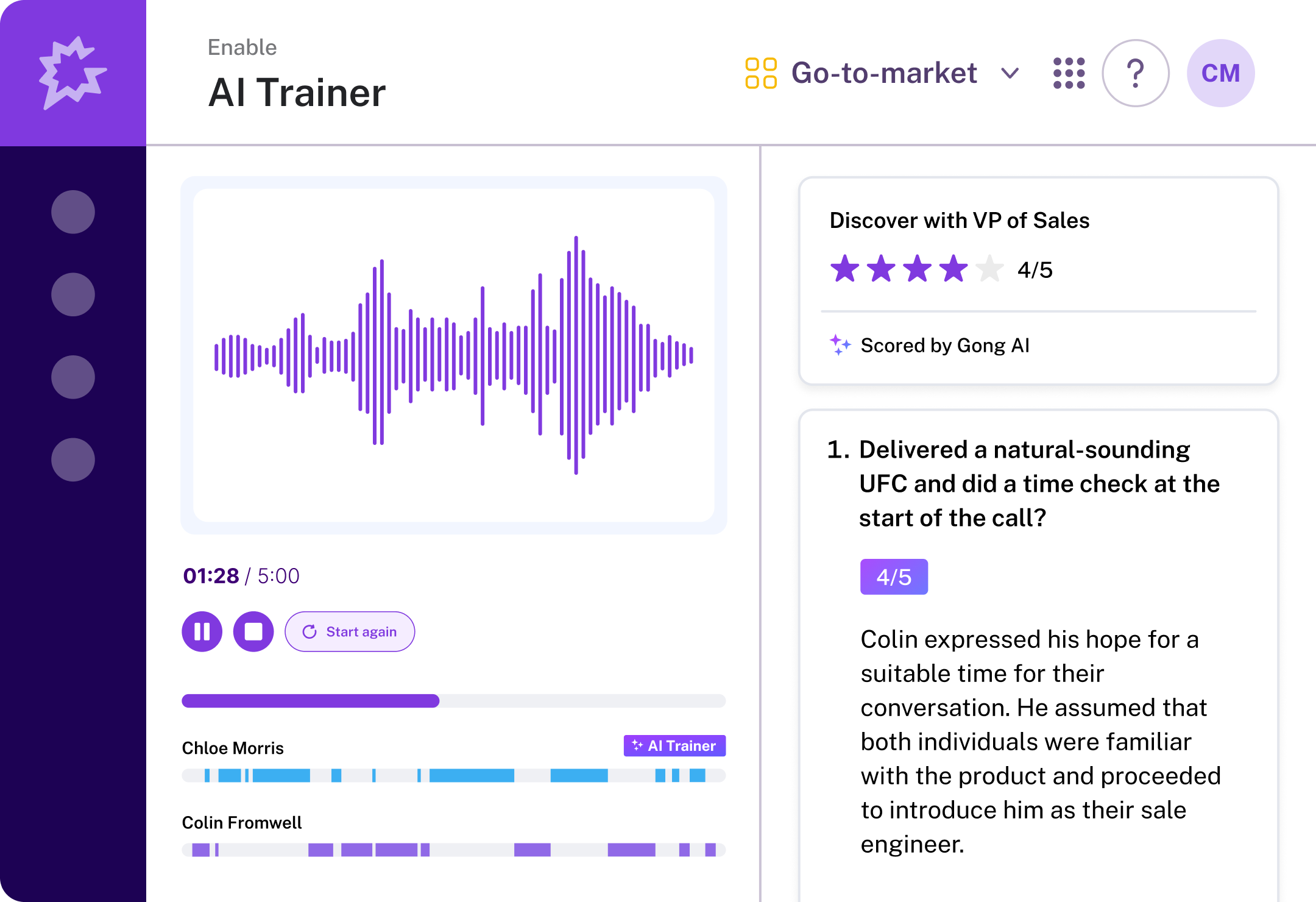Select the fourth sidebar circle icon
Viewport: 1316px width, 902px height.
point(73,460)
